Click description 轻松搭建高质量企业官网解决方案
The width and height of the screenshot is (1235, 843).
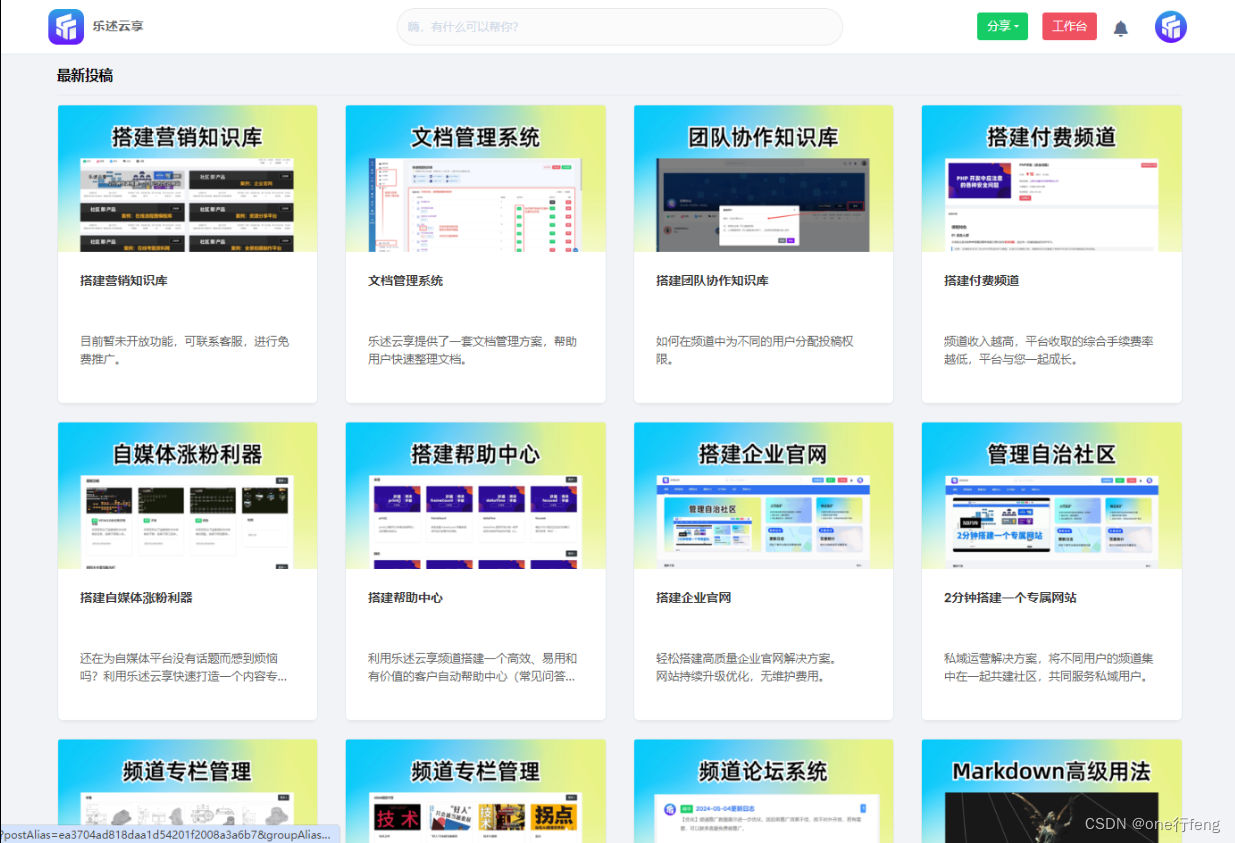tap(747, 667)
